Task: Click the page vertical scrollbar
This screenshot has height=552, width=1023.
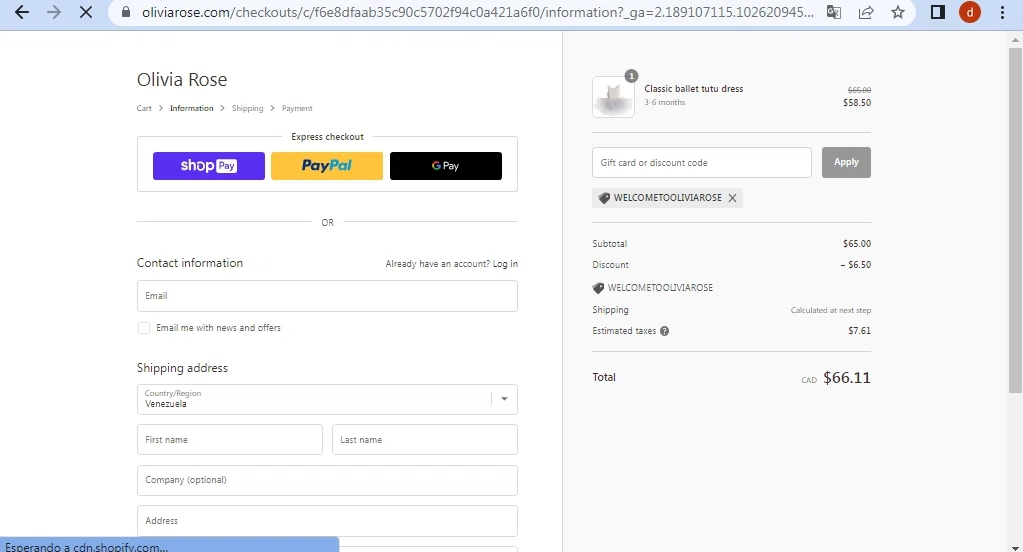Action: 1015,221
